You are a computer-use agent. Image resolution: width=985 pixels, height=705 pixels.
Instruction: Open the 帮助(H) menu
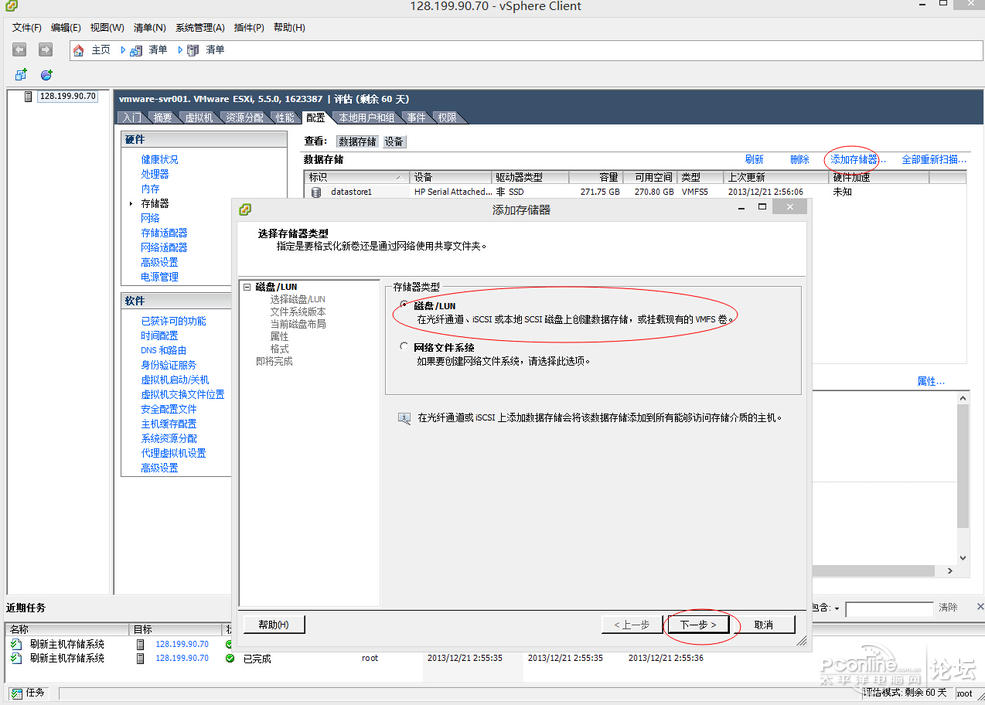(x=289, y=28)
